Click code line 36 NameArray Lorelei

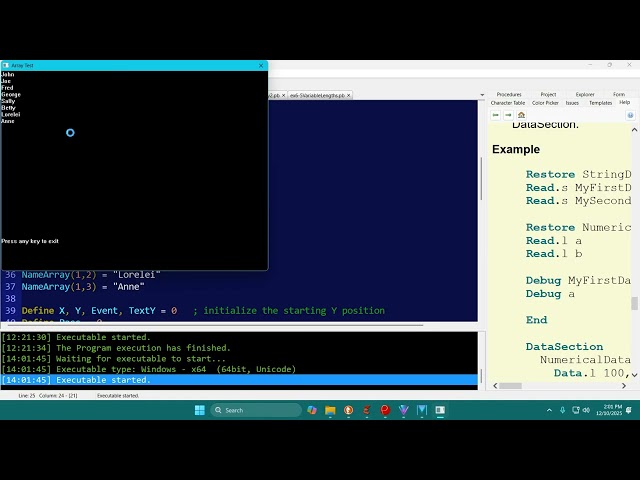pyautogui.click(x=91, y=275)
